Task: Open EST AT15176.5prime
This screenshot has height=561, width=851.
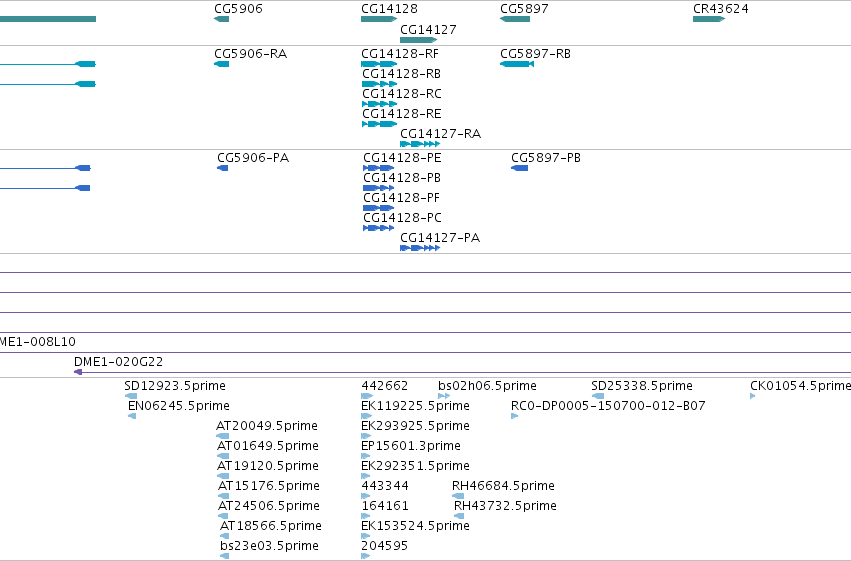Action: 269,486
